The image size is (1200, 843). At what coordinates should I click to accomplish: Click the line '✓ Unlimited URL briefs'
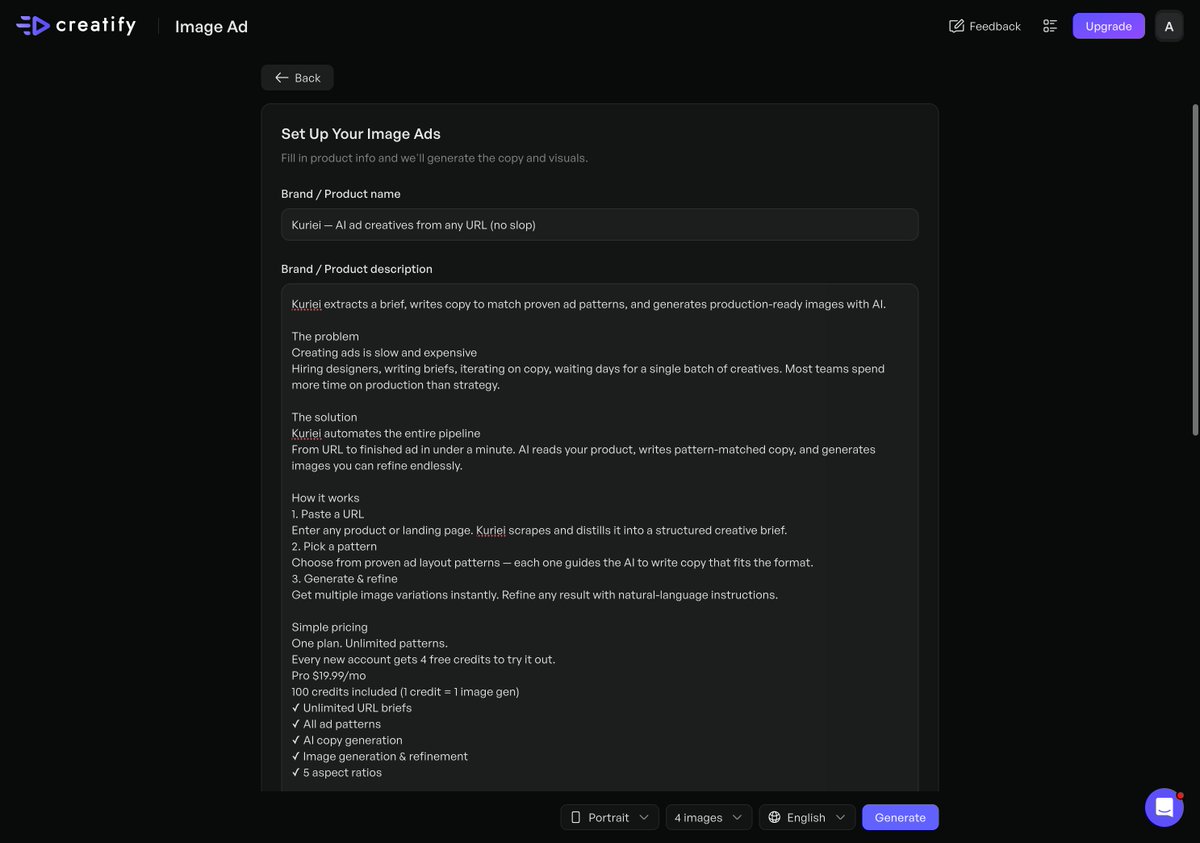coord(352,708)
